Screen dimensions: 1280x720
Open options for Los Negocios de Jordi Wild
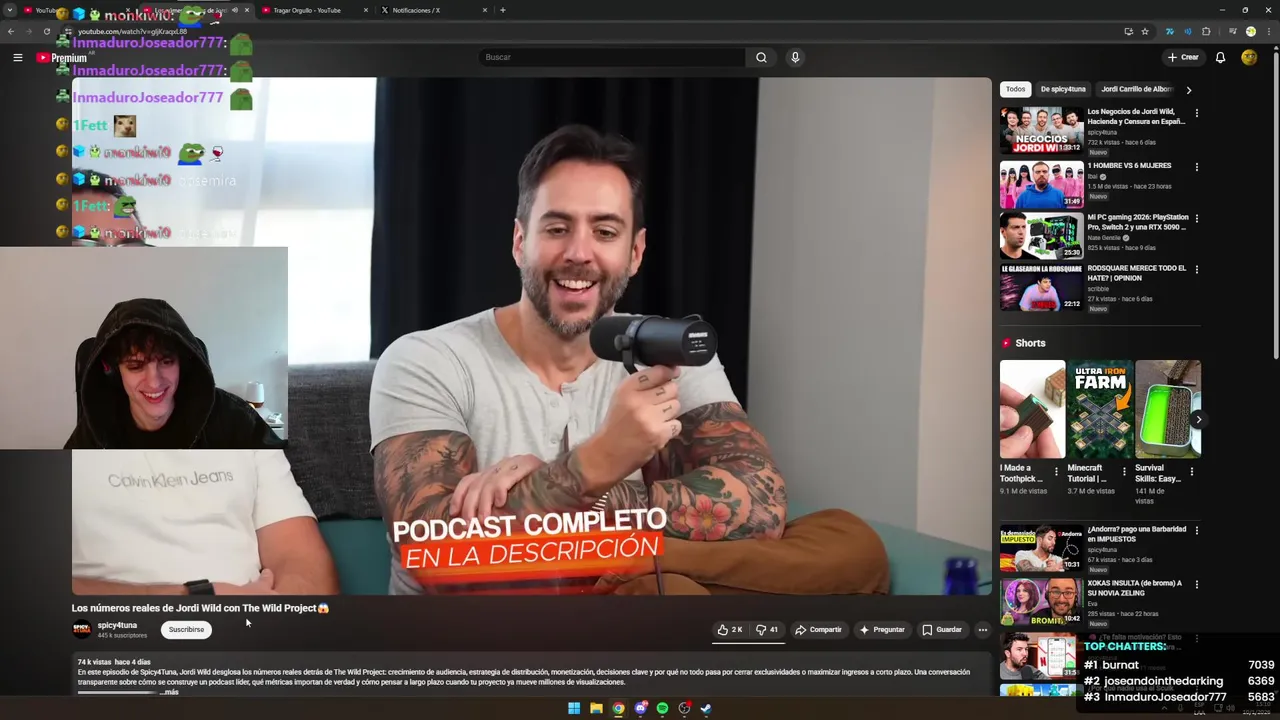pyautogui.click(x=1196, y=113)
